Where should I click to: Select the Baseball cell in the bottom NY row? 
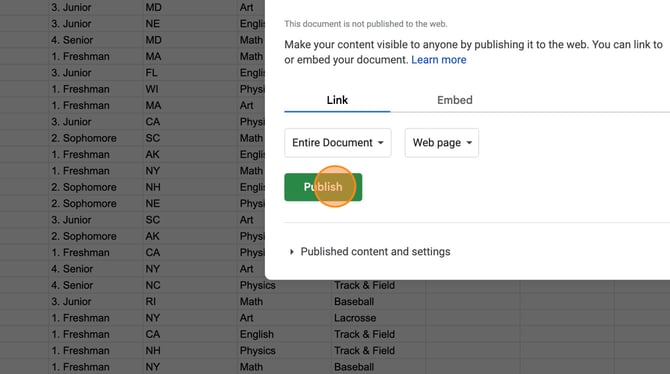click(x=379, y=367)
